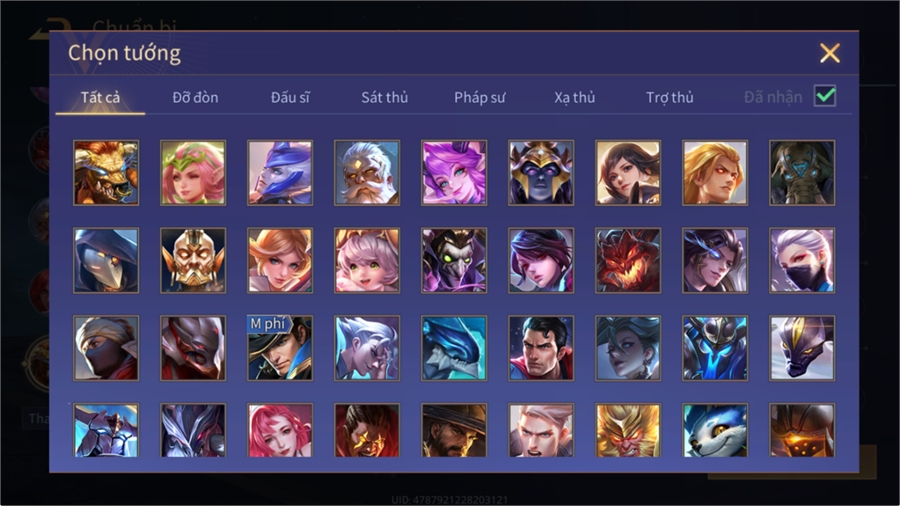Pick the blue raccoon hero portrait
The image size is (900, 506).
(x=715, y=430)
